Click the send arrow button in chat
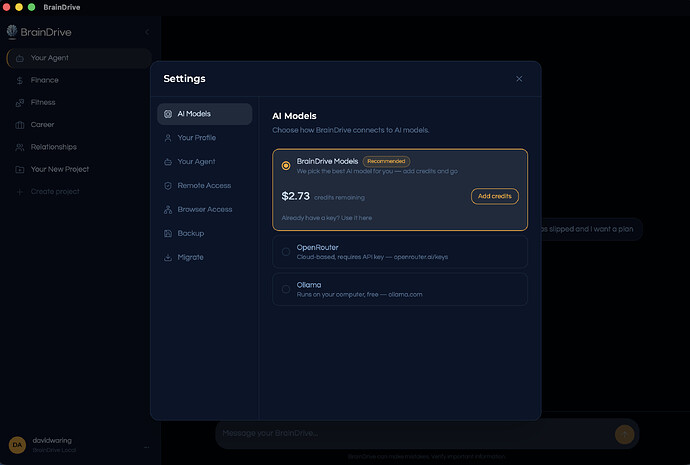This screenshot has height=465, width=690. [x=624, y=434]
